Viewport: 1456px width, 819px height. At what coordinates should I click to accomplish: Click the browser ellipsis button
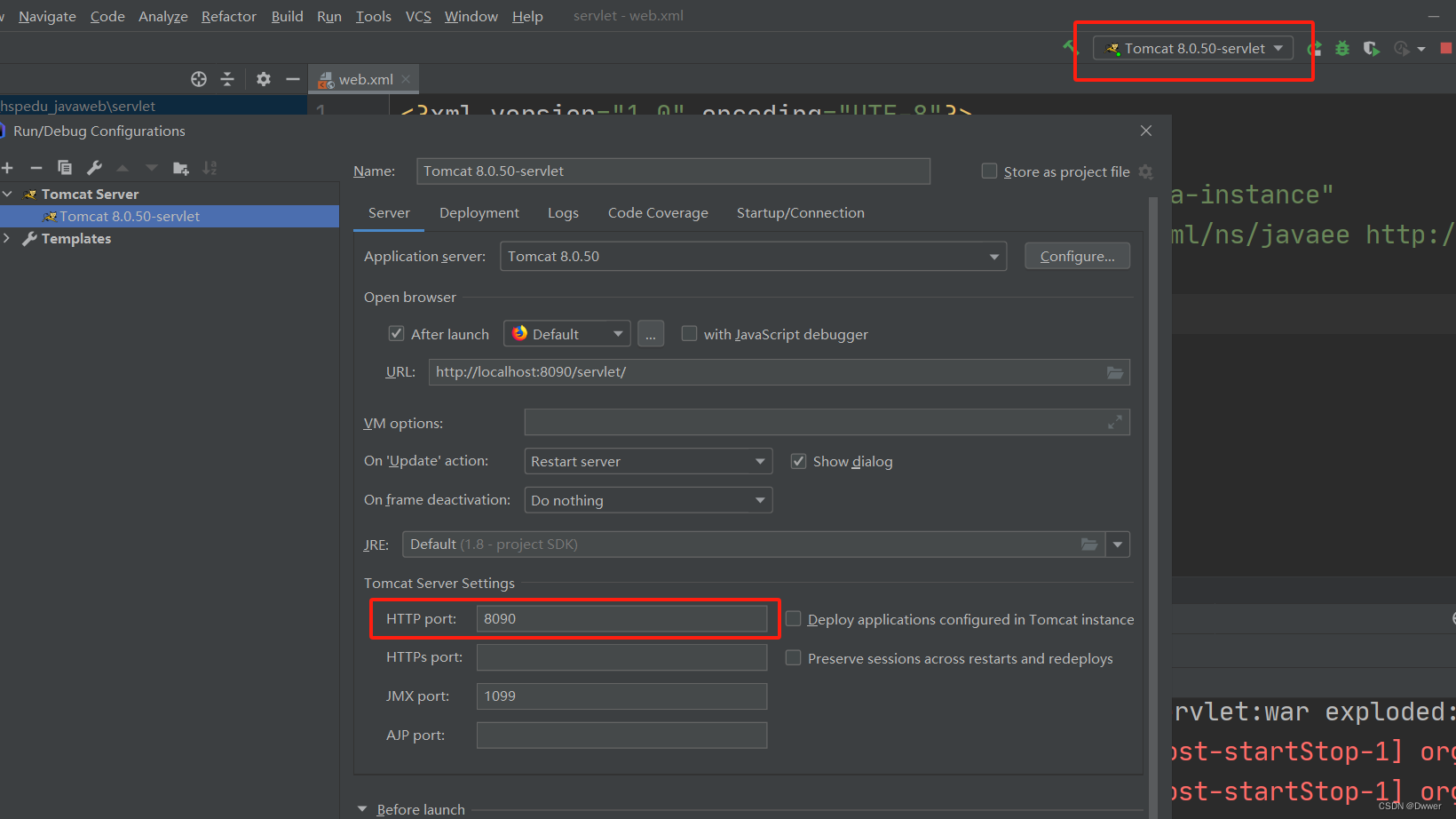pyautogui.click(x=650, y=334)
